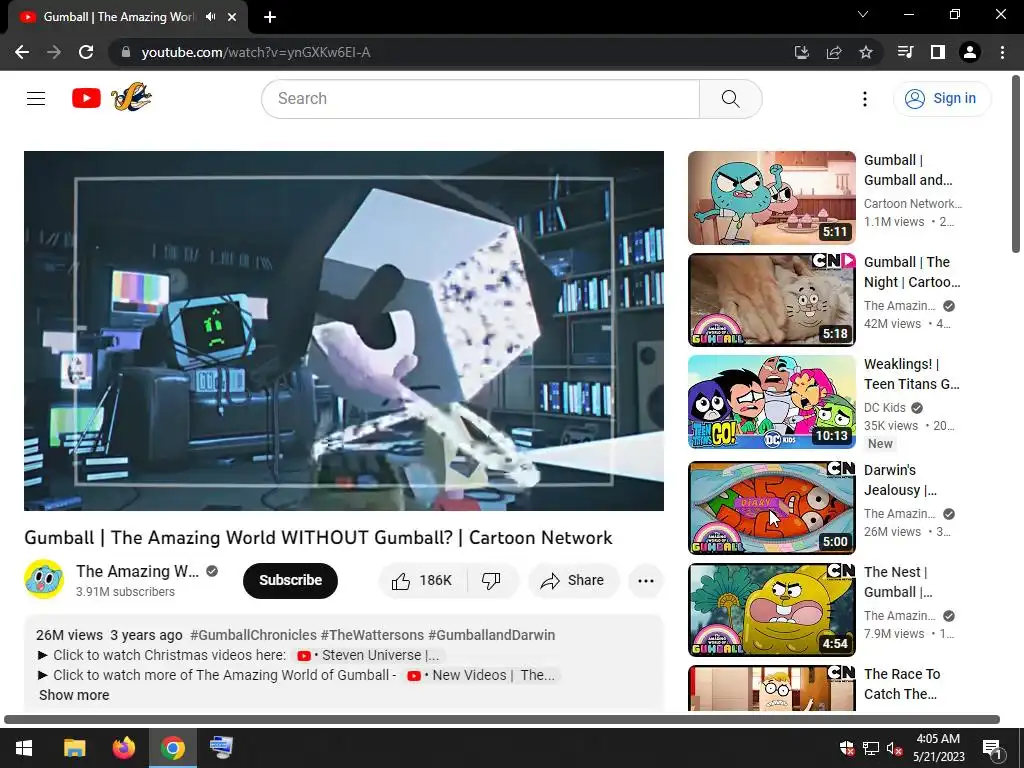The image size is (1024, 768).
Task: Open The Amazing World channel avatar
Action: [x=44, y=579]
